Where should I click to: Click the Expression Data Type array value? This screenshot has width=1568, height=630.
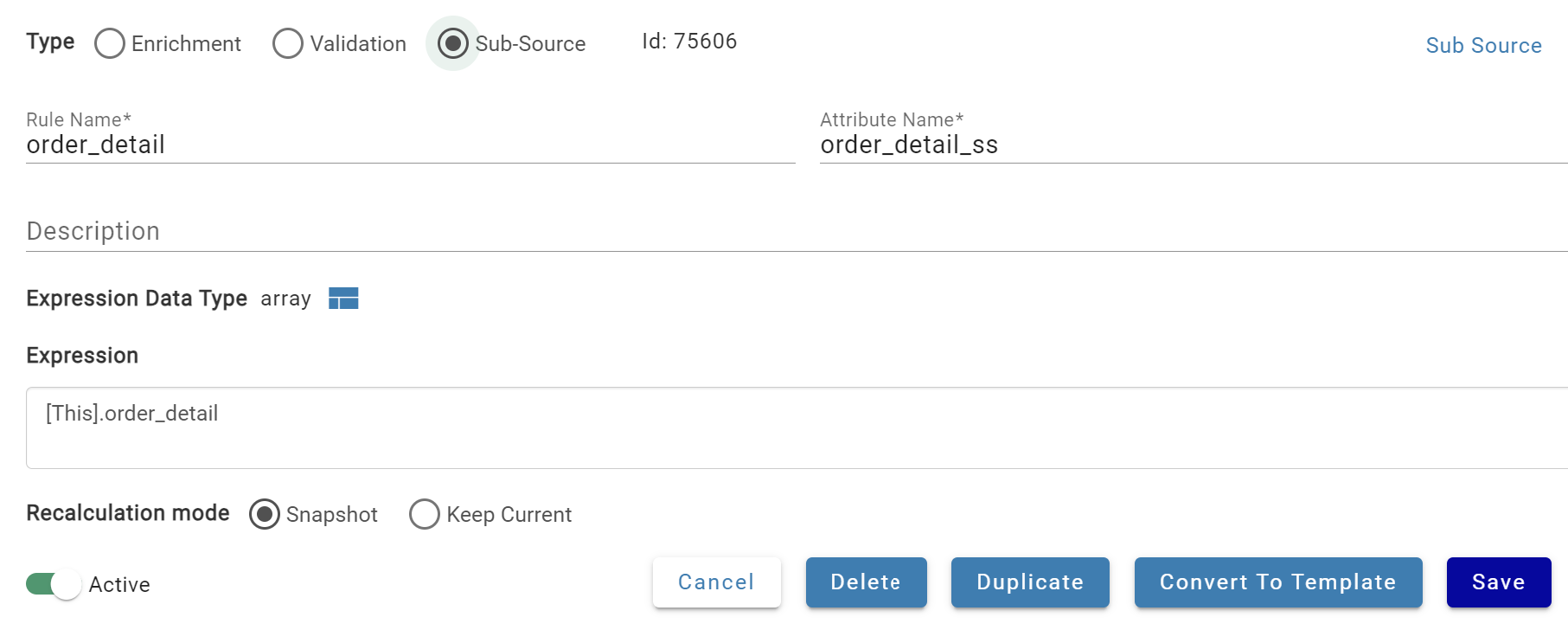285,299
